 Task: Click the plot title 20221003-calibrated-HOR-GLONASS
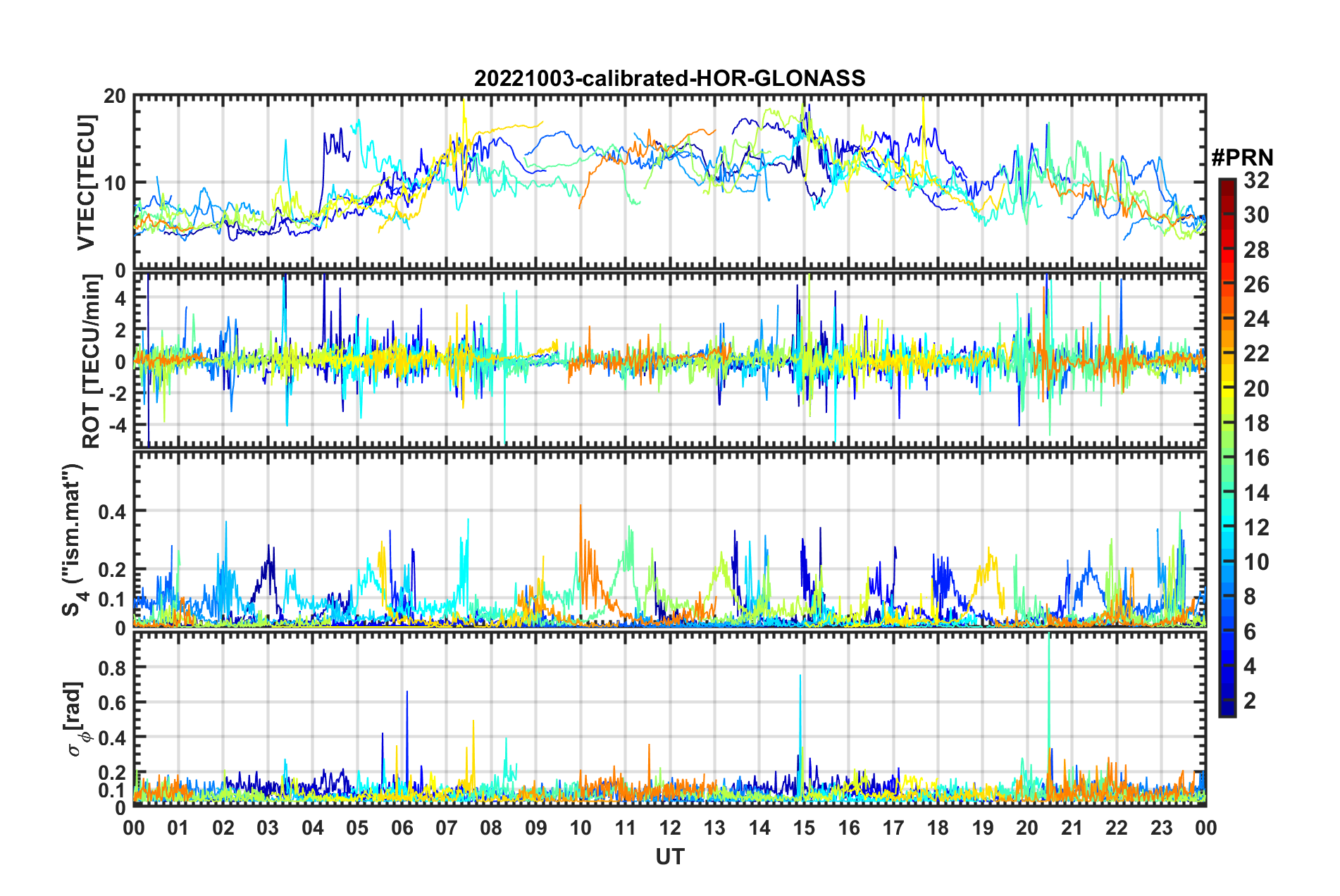pos(669,78)
